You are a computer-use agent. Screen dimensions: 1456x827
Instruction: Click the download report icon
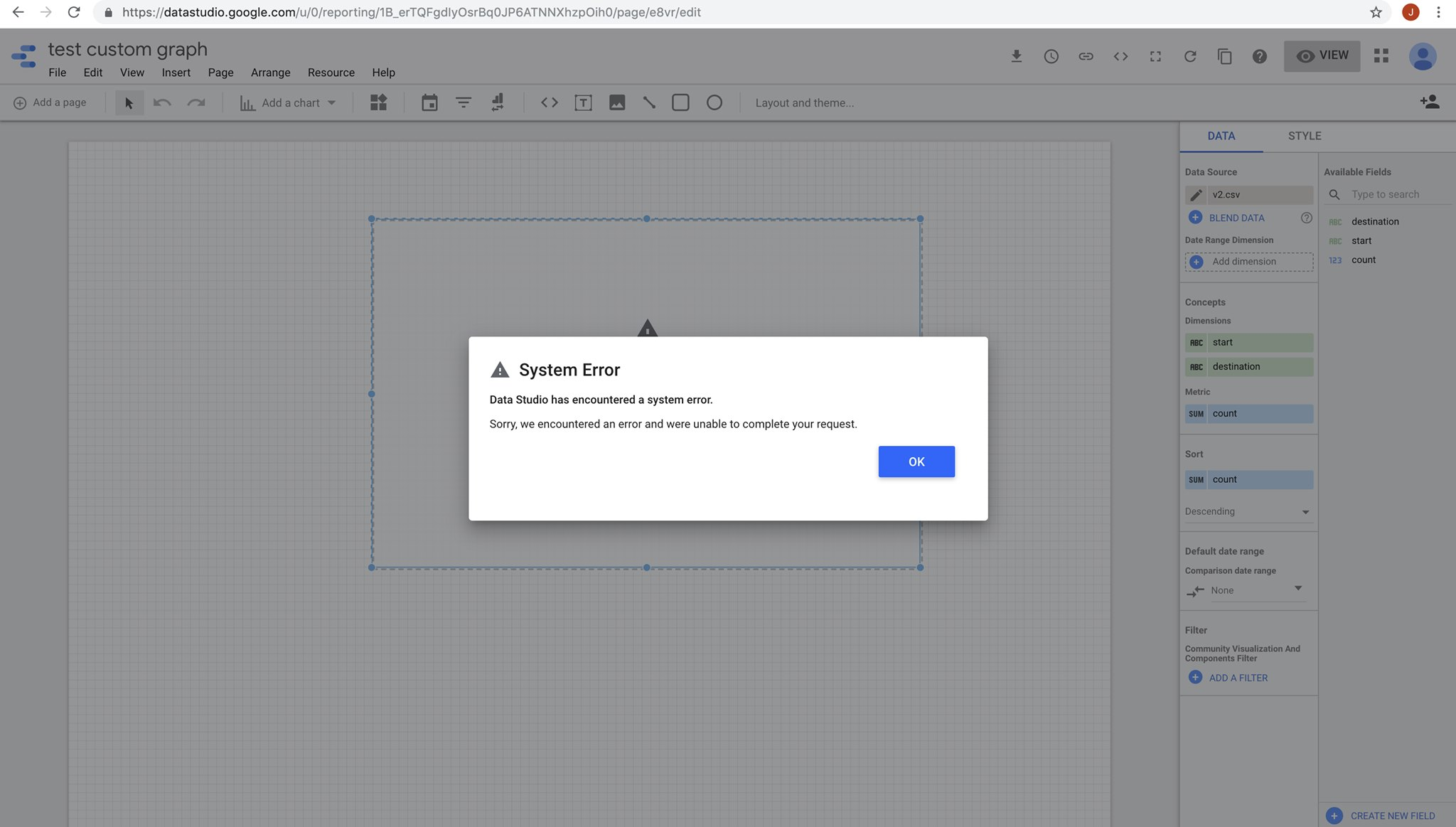(x=1016, y=56)
